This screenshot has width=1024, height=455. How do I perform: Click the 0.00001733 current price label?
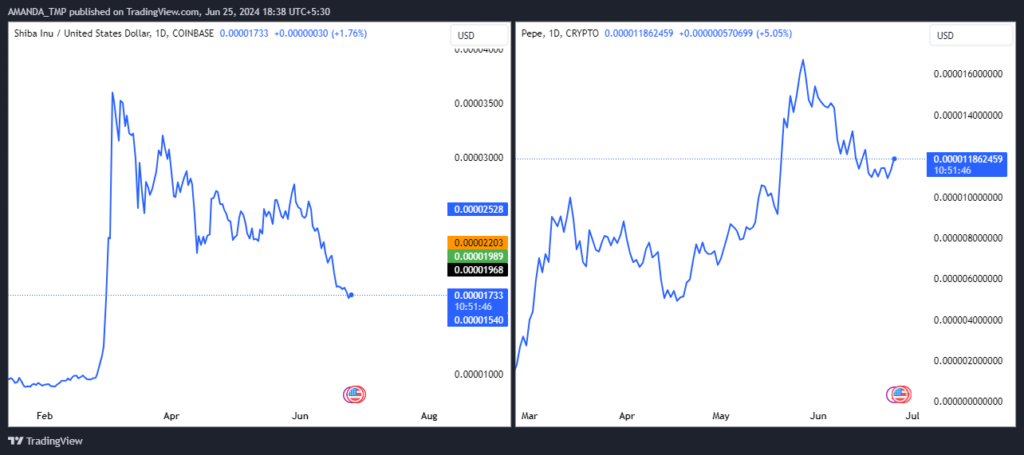(x=477, y=295)
